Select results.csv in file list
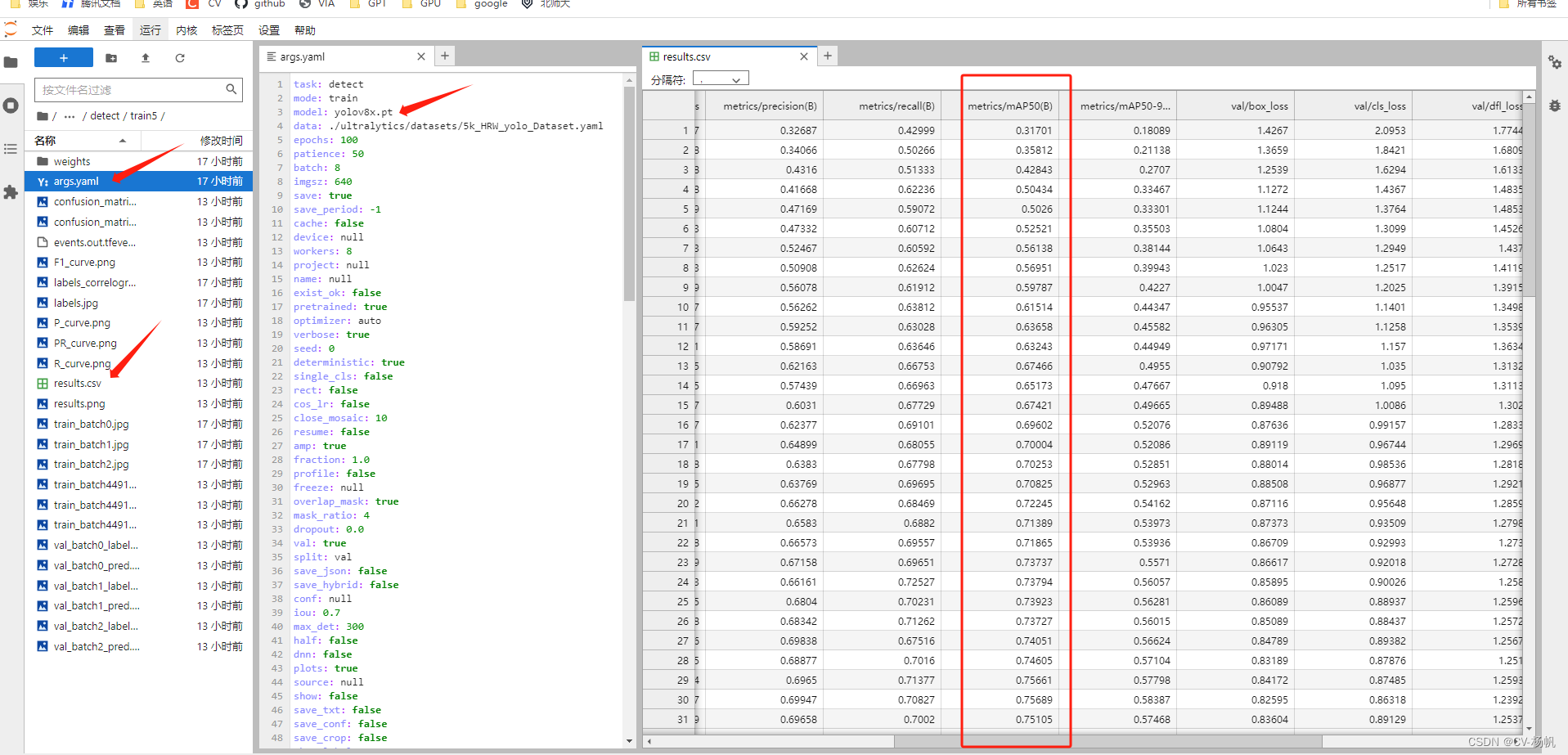The width and height of the screenshot is (1568, 755). 139,384
